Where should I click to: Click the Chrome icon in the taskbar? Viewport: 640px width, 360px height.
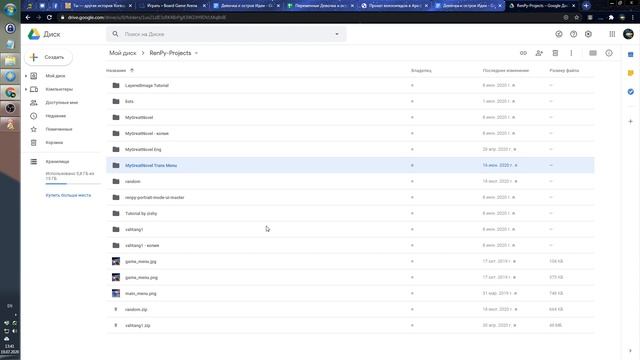(10, 92)
